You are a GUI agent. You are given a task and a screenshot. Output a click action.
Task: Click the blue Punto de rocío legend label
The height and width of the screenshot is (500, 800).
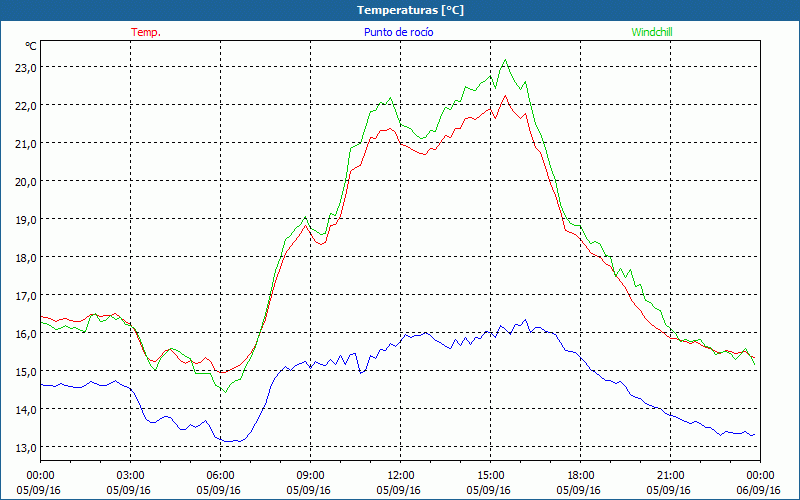tap(398, 32)
